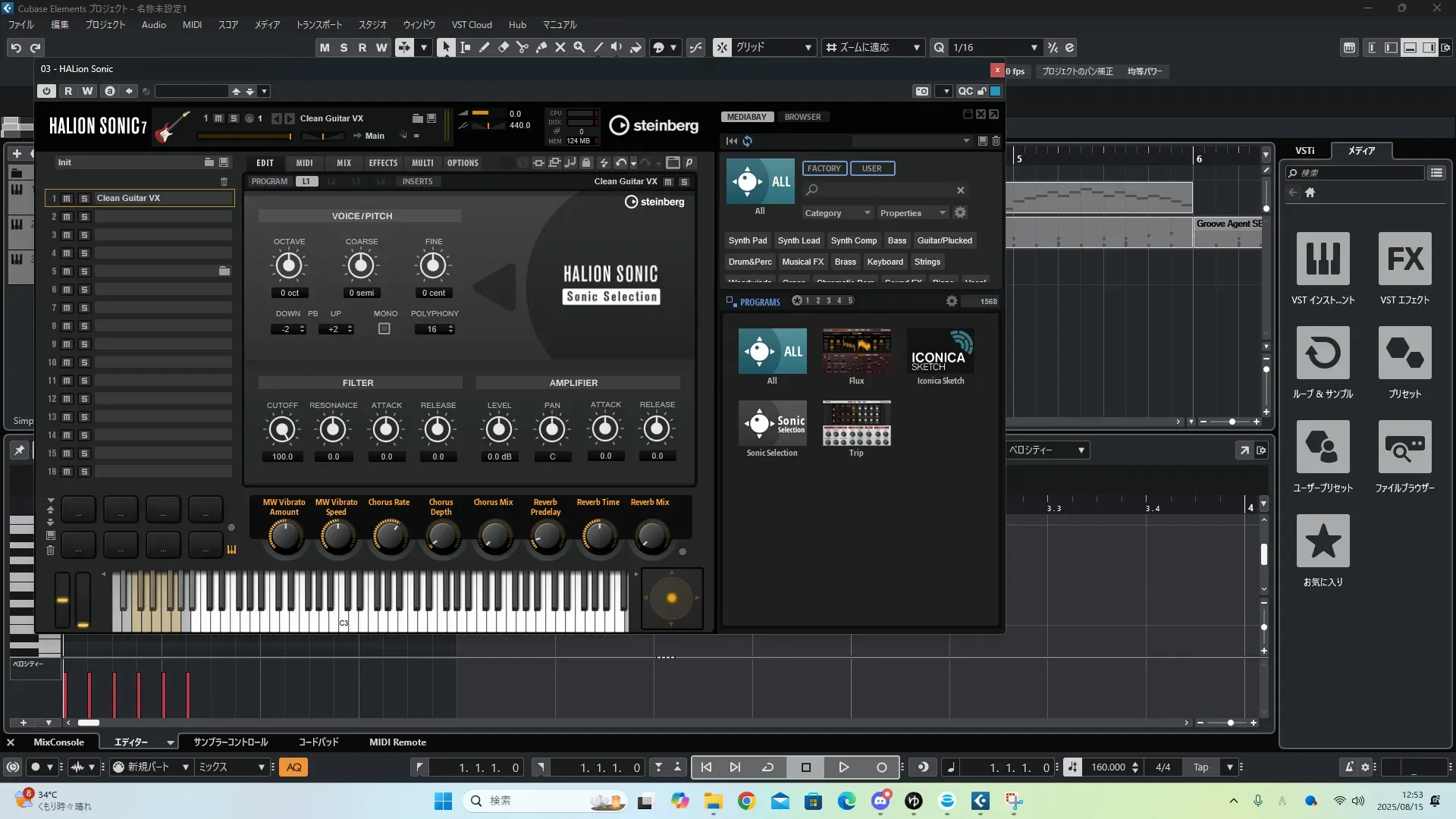Switch to the EFFECTS tab in HALion
The image size is (1456, 819).
click(x=383, y=163)
